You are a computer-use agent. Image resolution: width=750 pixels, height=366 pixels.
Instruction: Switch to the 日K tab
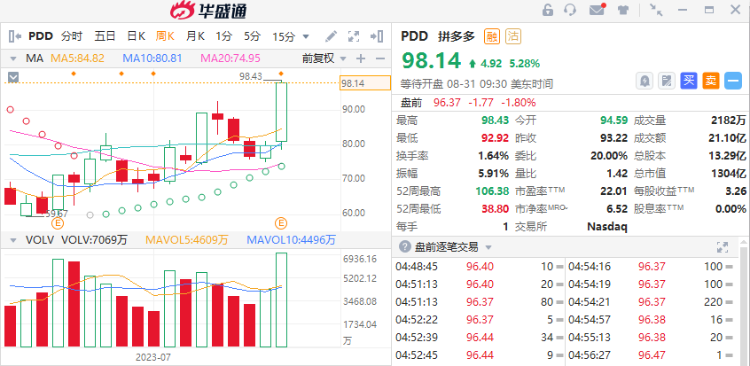tap(136, 36)
